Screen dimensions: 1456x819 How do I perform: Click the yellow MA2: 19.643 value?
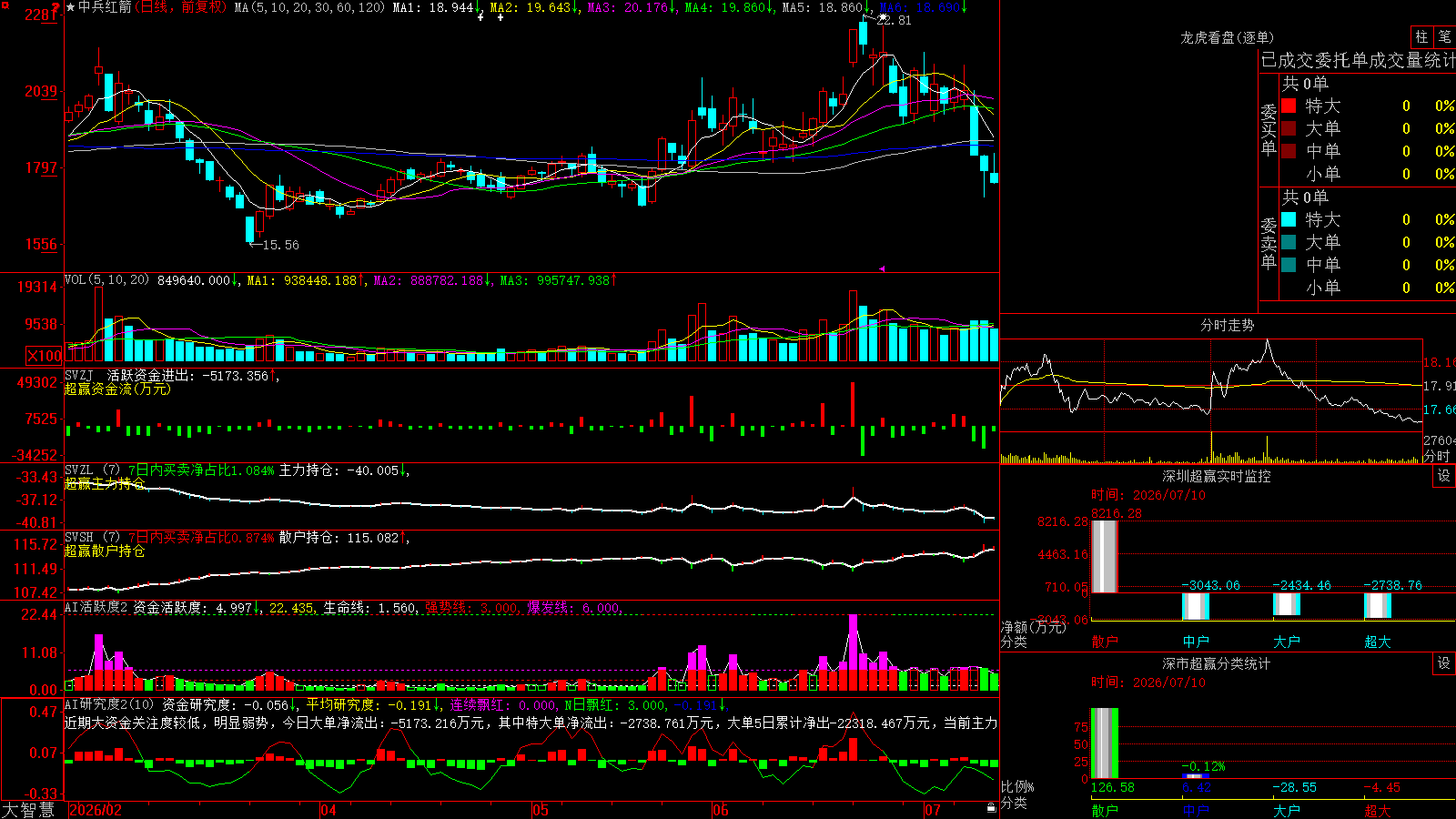click(x=531, y=7)
